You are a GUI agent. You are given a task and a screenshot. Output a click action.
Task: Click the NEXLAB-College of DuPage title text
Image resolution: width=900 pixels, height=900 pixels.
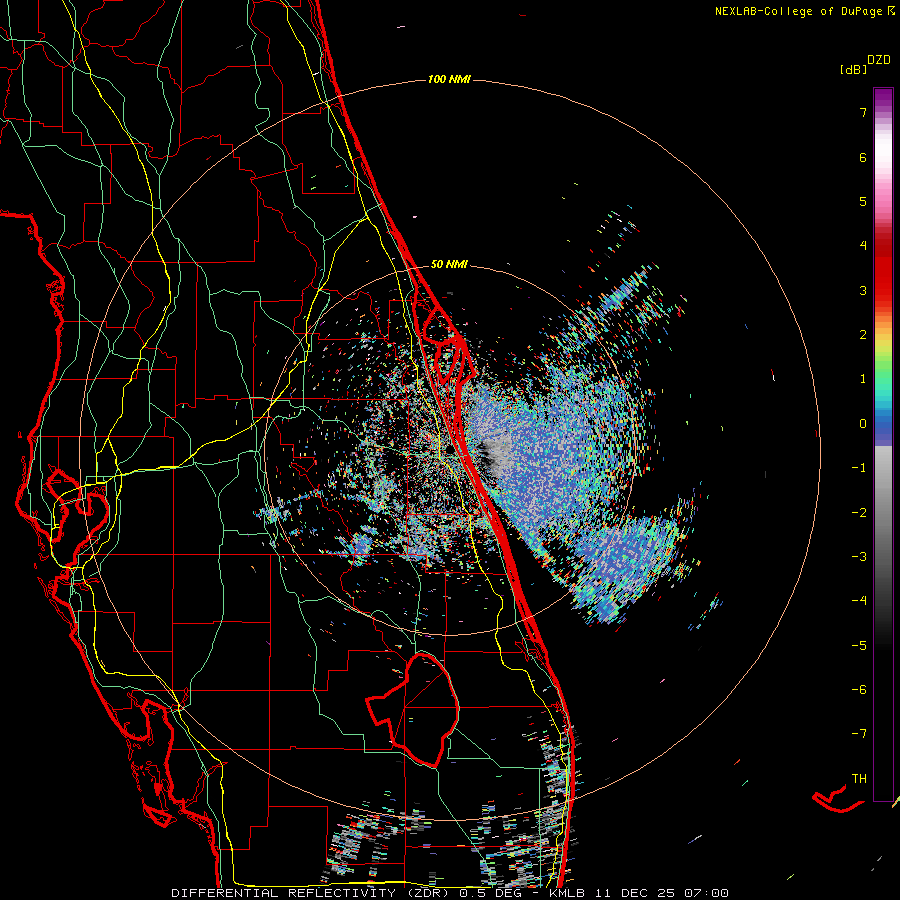pos(799,11)
